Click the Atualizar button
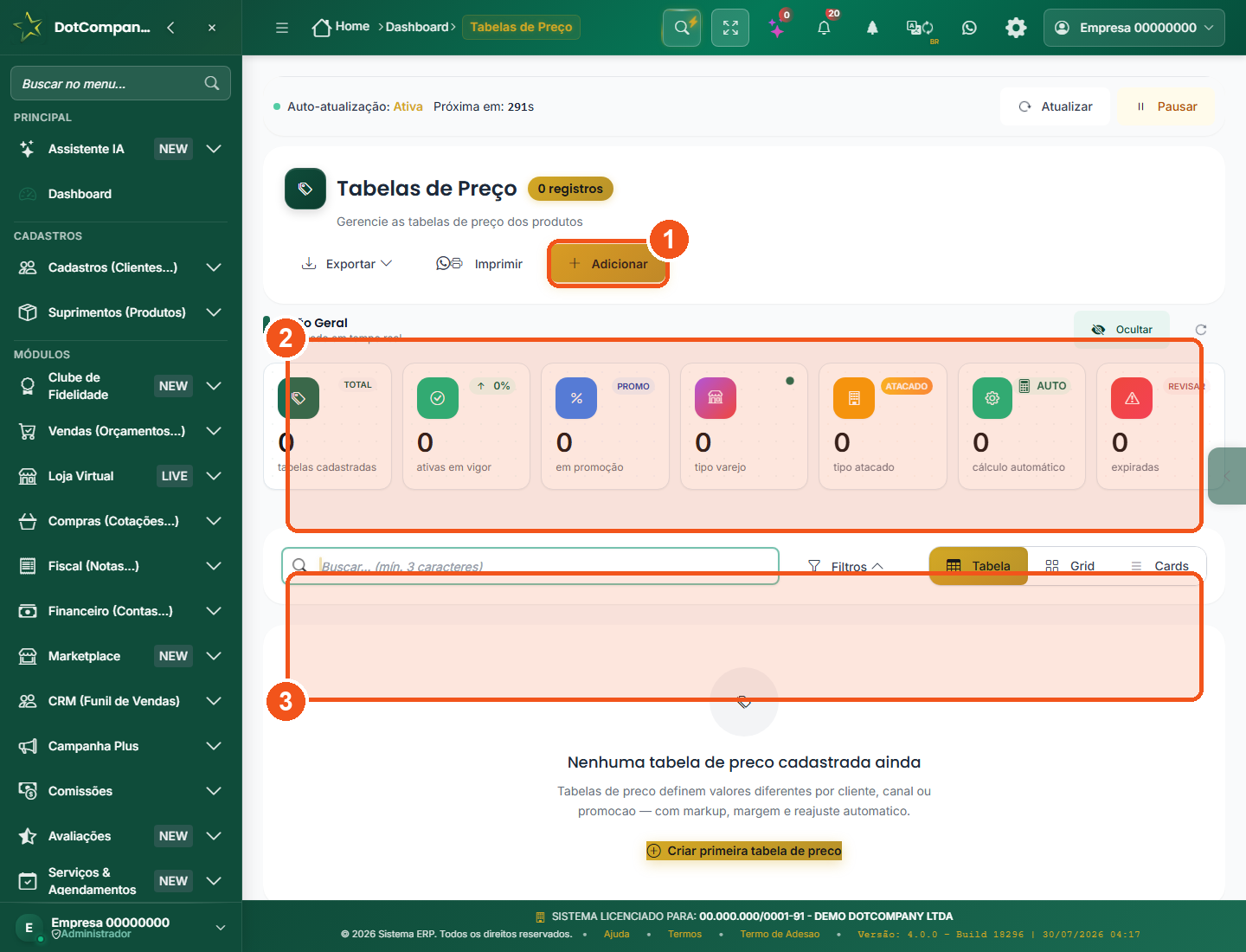Viewport: 1246px width, 952px height. pos(1056,106)
